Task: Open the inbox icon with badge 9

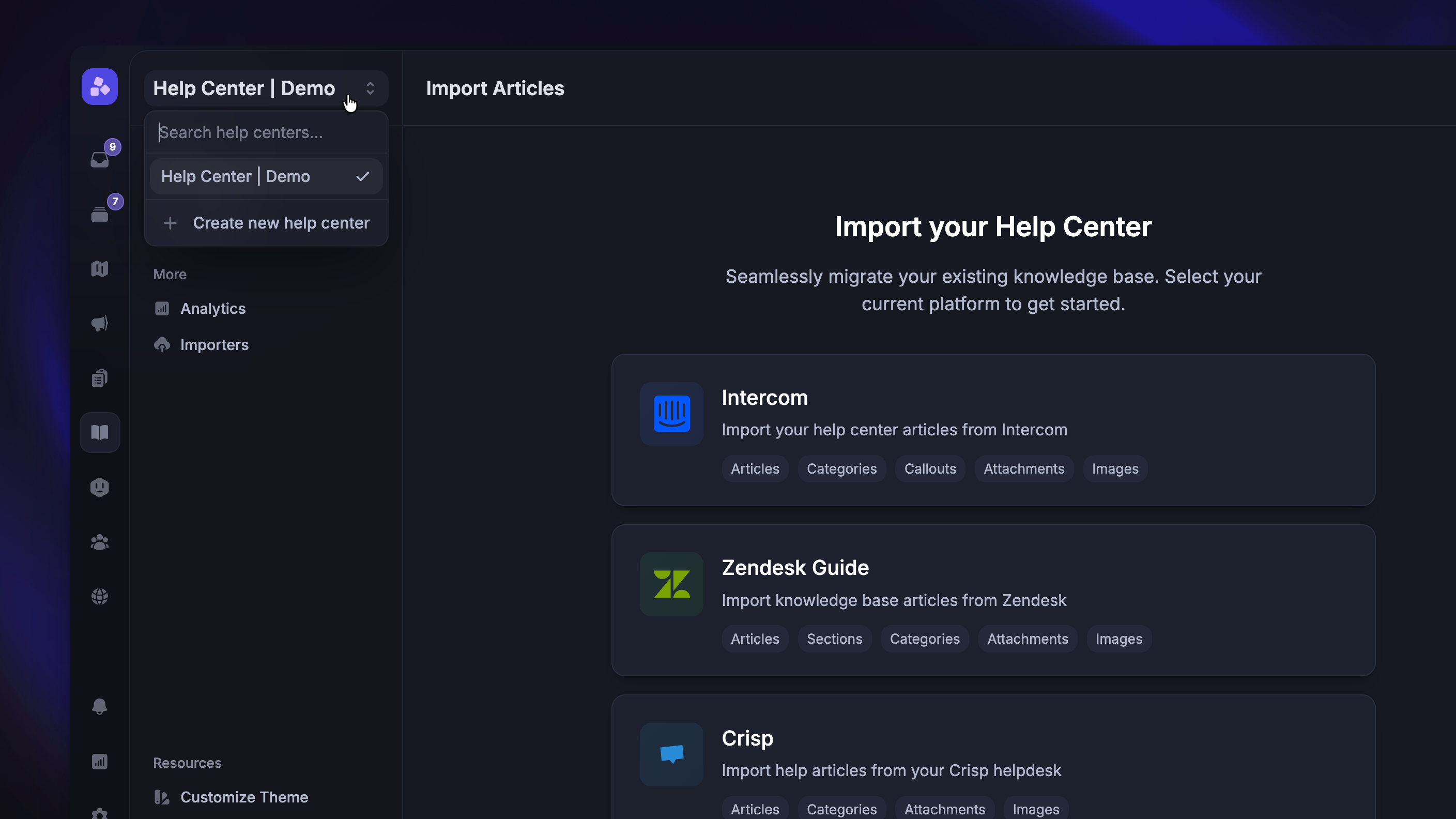Action: pos(99,159)
